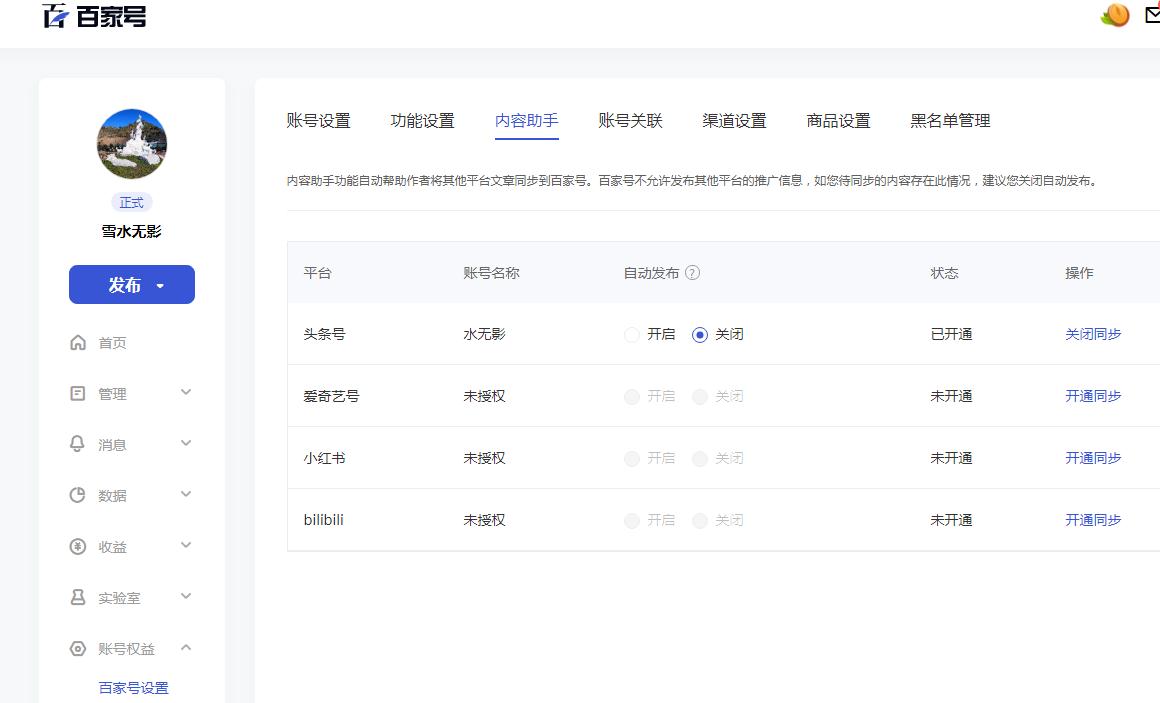The width and height of the screenshot is (1160, 703).
Task: Select 关闭 radio for 小红书 row
Action: pyautogui.click(x=700, y=459)
